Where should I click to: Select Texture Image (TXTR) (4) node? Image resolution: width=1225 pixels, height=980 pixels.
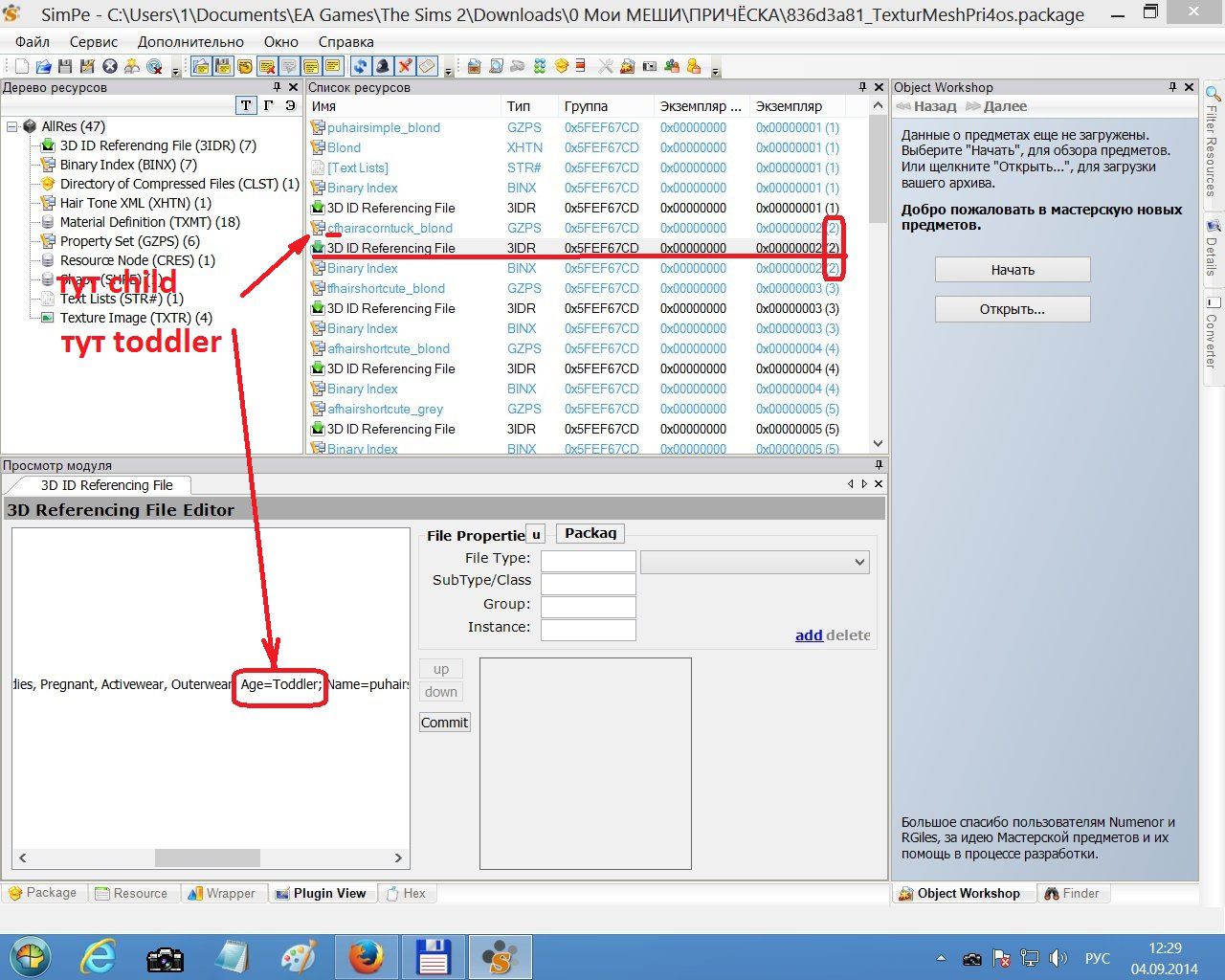click(x=136, y=318)
